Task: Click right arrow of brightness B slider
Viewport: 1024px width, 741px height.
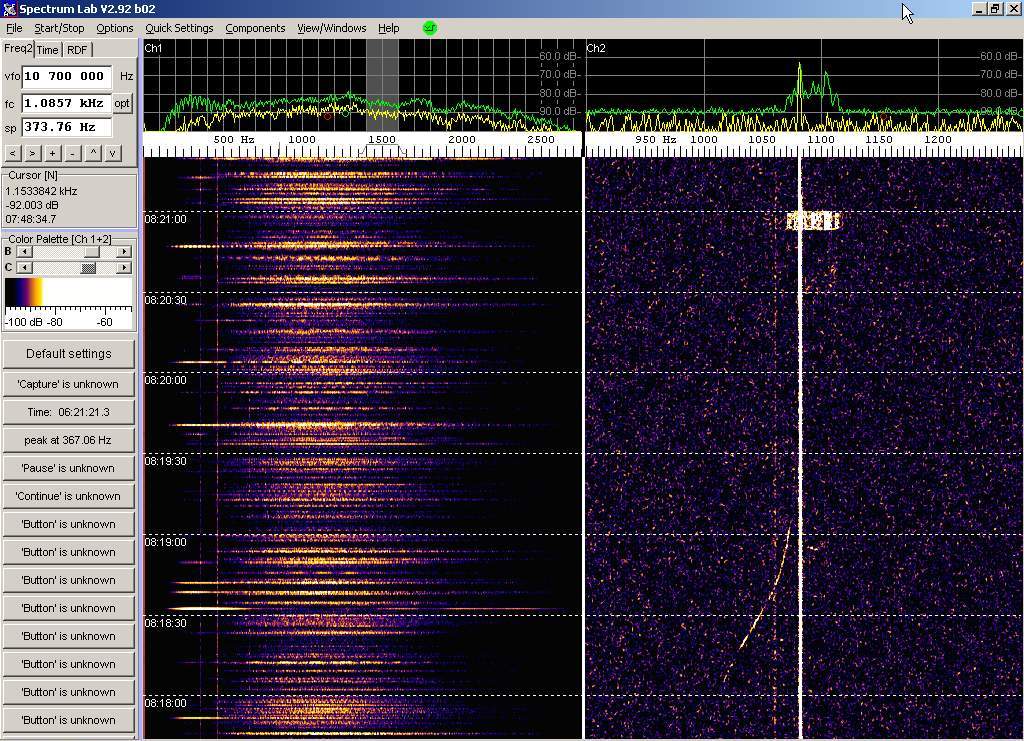Action: (x=124, y=252)
